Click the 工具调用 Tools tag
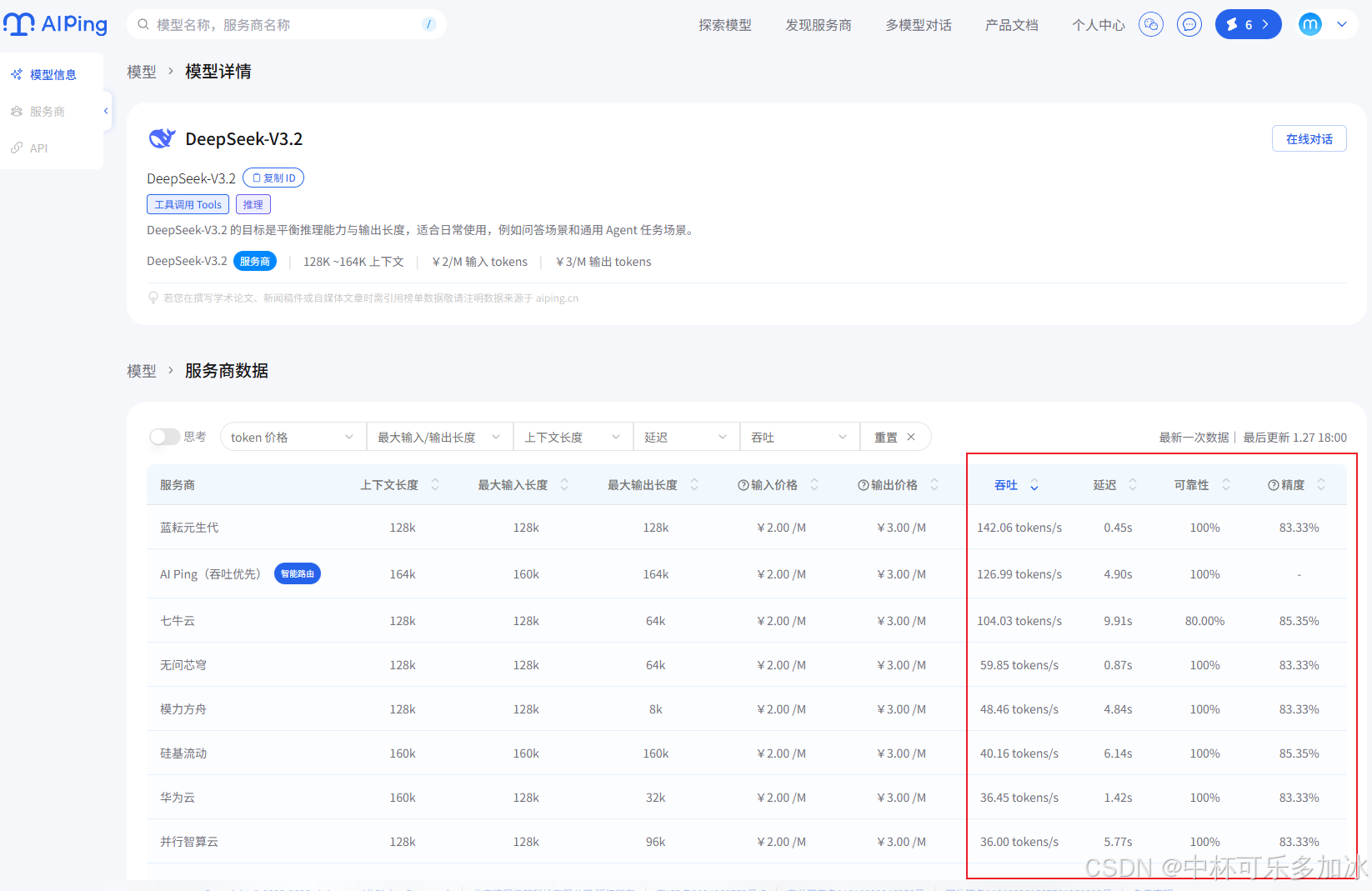The image size is (1372, 891). pyautogui.click(x=188, y=204)
